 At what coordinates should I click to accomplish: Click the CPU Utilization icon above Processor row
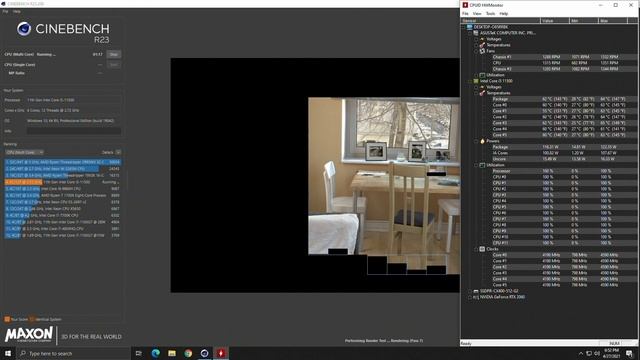point(482,165)
